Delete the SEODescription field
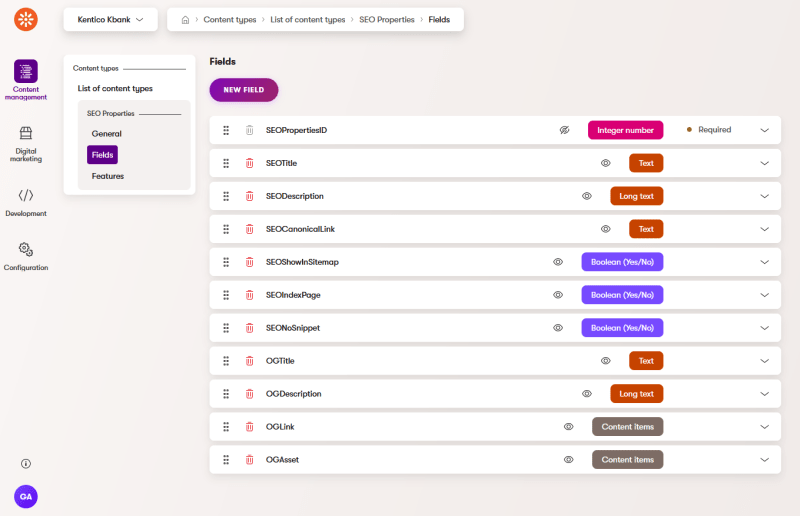800x516 pixels. (x=249, y=196)
